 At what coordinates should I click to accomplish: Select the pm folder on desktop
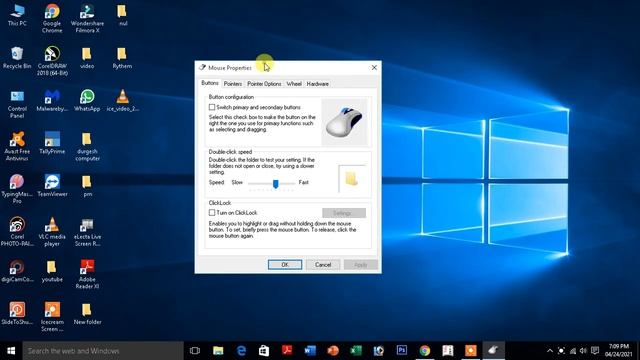coord(87,186)
